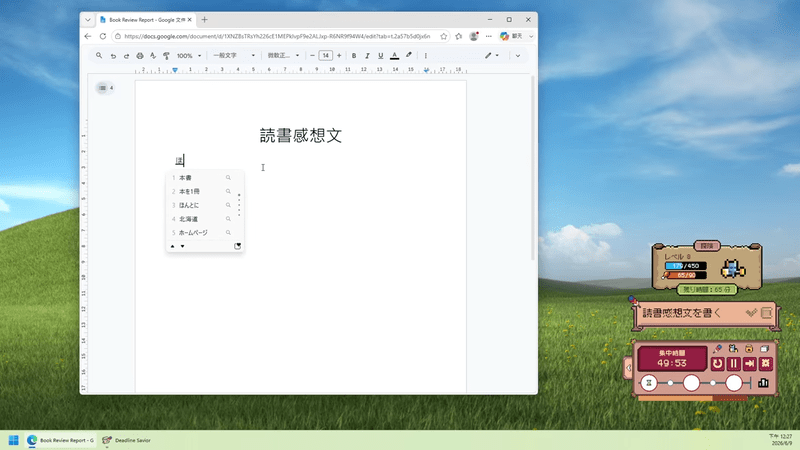Open the IME candidate window emoji button
800x450 pixels.
click(237, 246)
